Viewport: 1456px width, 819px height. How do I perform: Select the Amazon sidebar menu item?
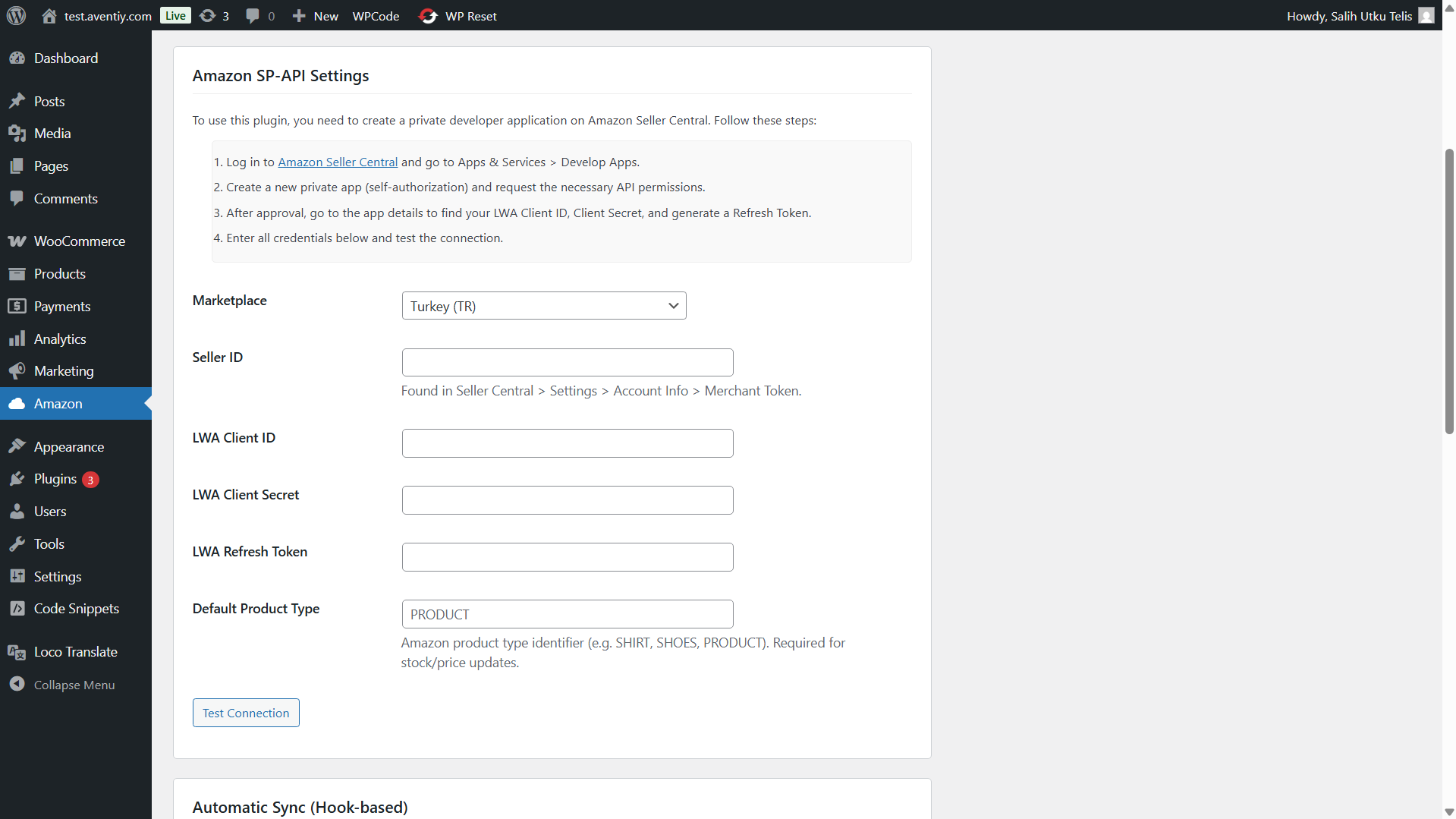(58, 403)
